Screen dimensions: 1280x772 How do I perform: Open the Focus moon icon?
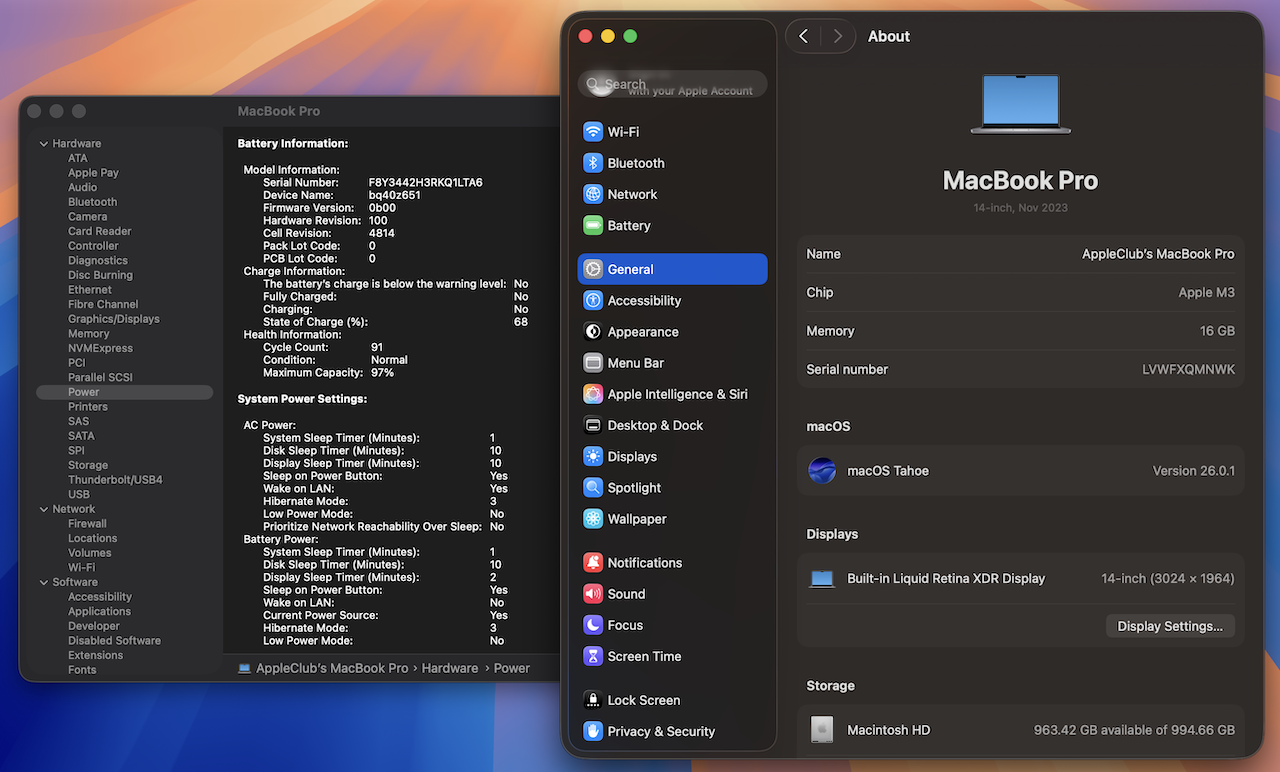coord(593,626)
